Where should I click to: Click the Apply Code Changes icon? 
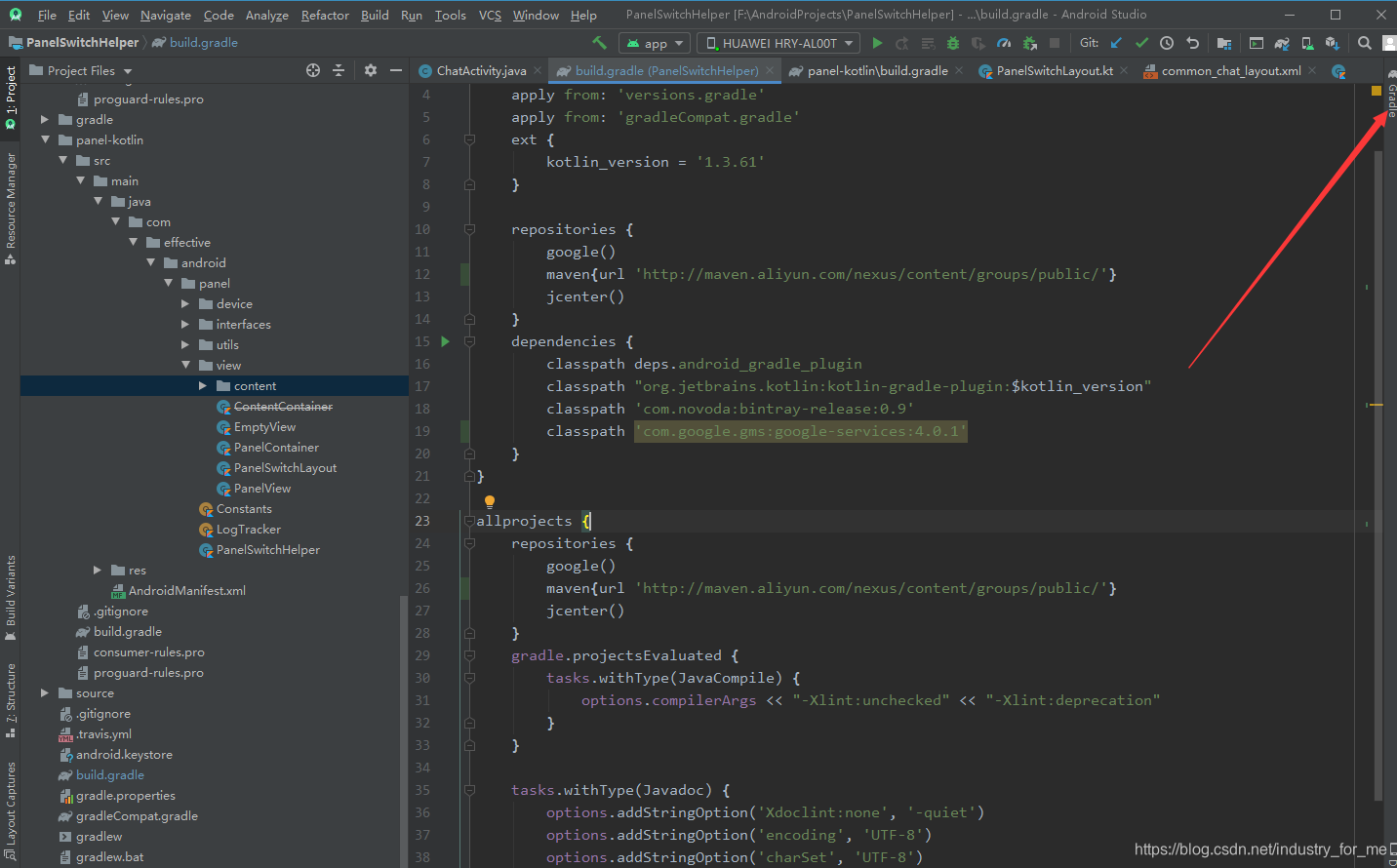[928, 43]
